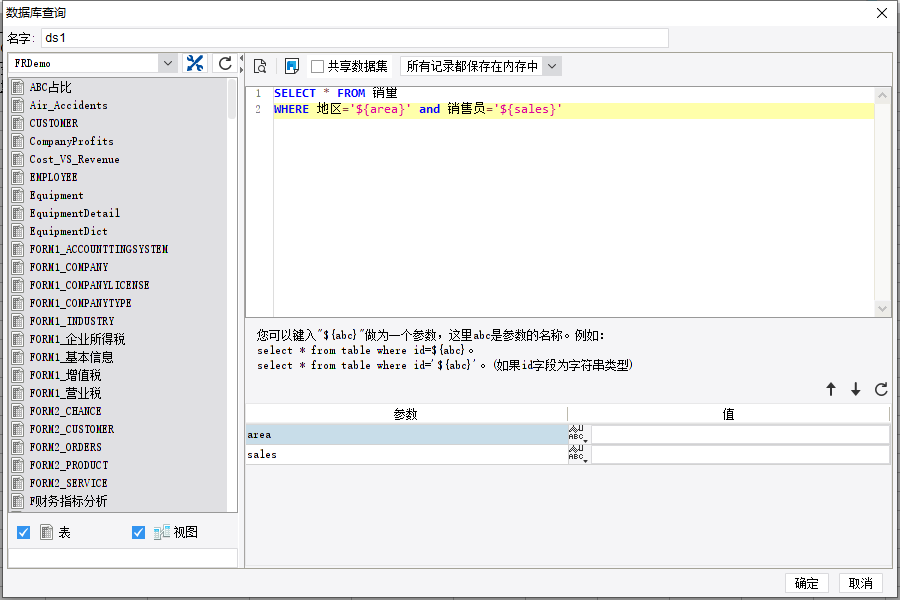Enable the 共享数据集 checkbox
The image size is (900, 600).
318,67
